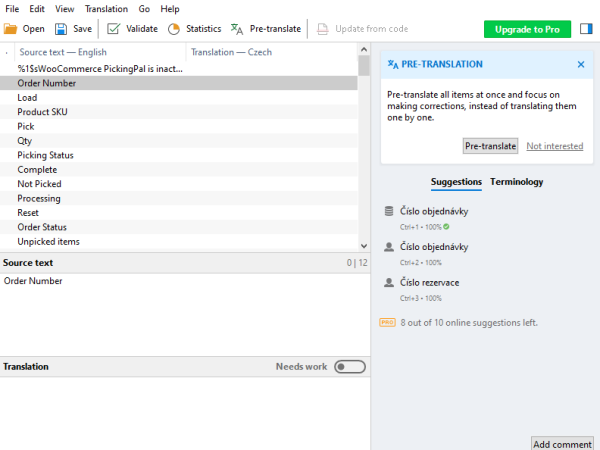This screenshot has height=450, width=600.
Task: Sort by Source text — English column
Action: [63, 52]
